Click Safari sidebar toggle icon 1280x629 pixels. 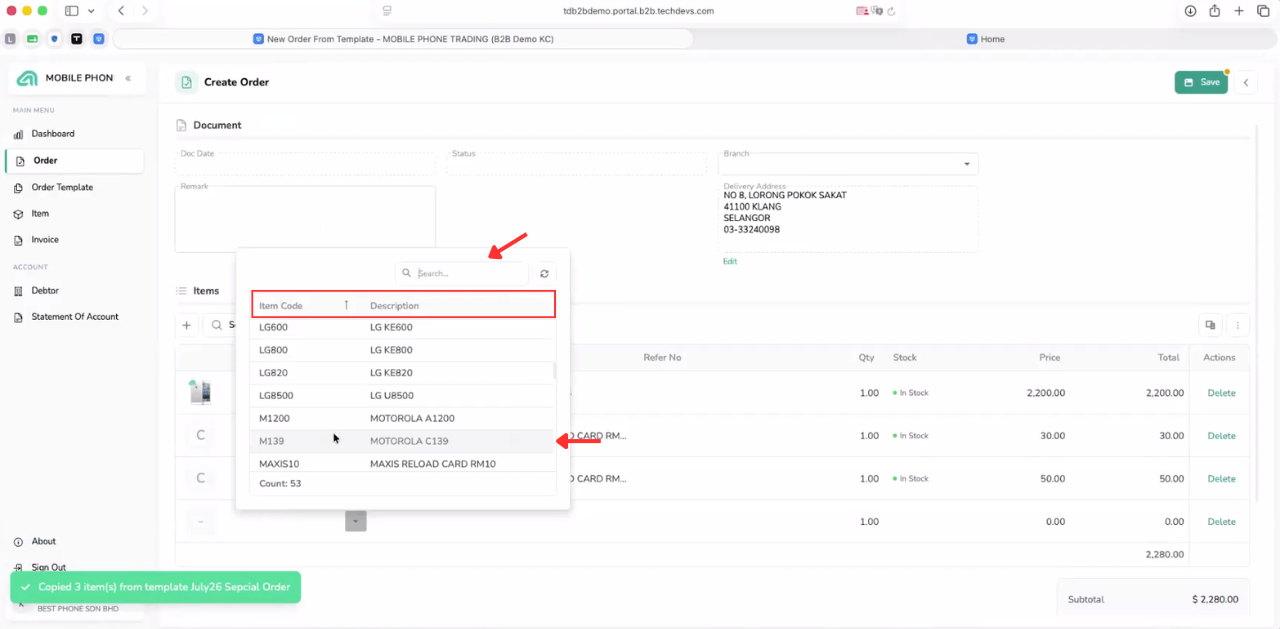pyautogui.click(x=72, y=11)
